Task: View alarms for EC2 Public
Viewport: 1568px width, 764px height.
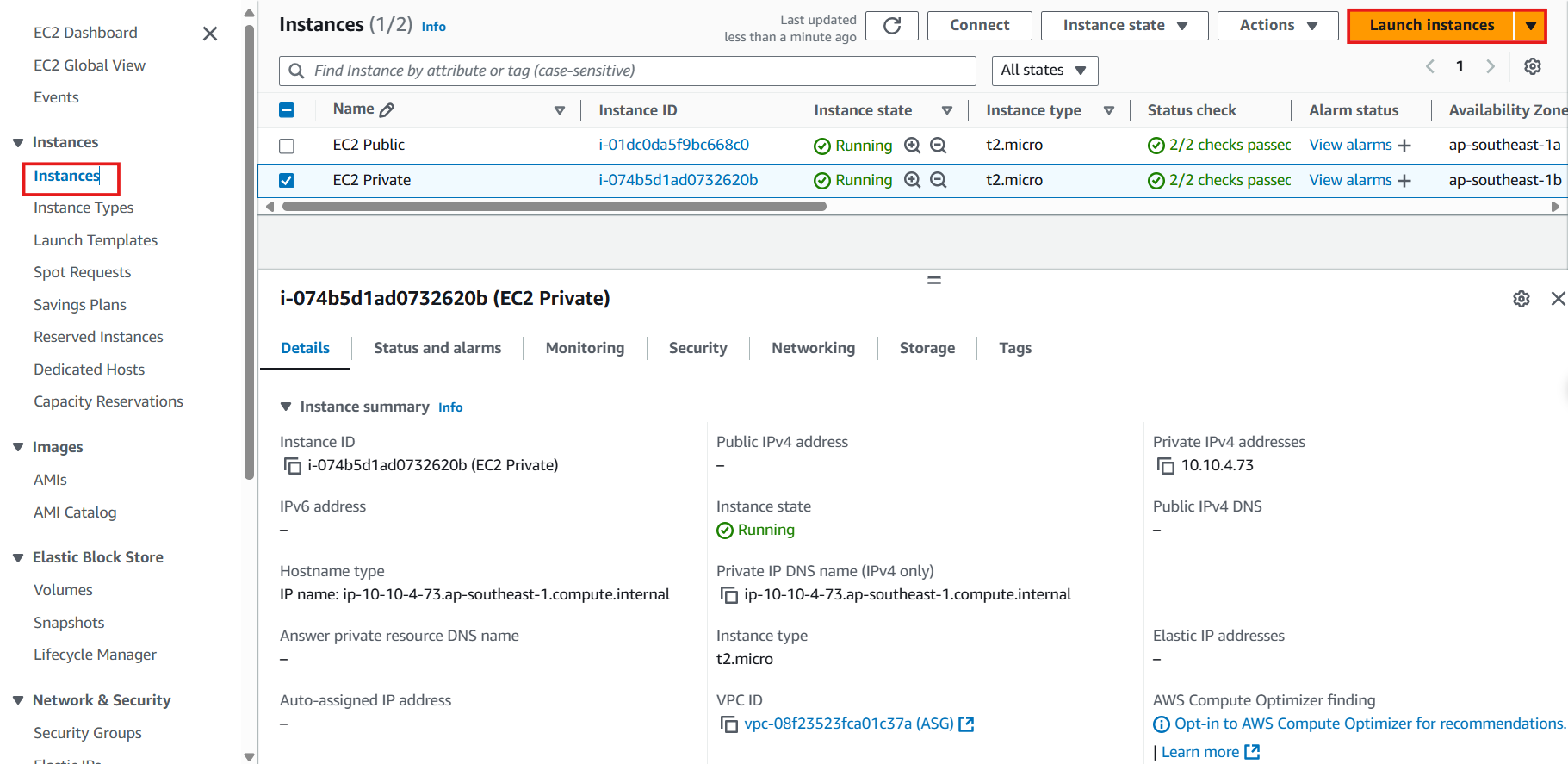Action: click(1350, 145)
